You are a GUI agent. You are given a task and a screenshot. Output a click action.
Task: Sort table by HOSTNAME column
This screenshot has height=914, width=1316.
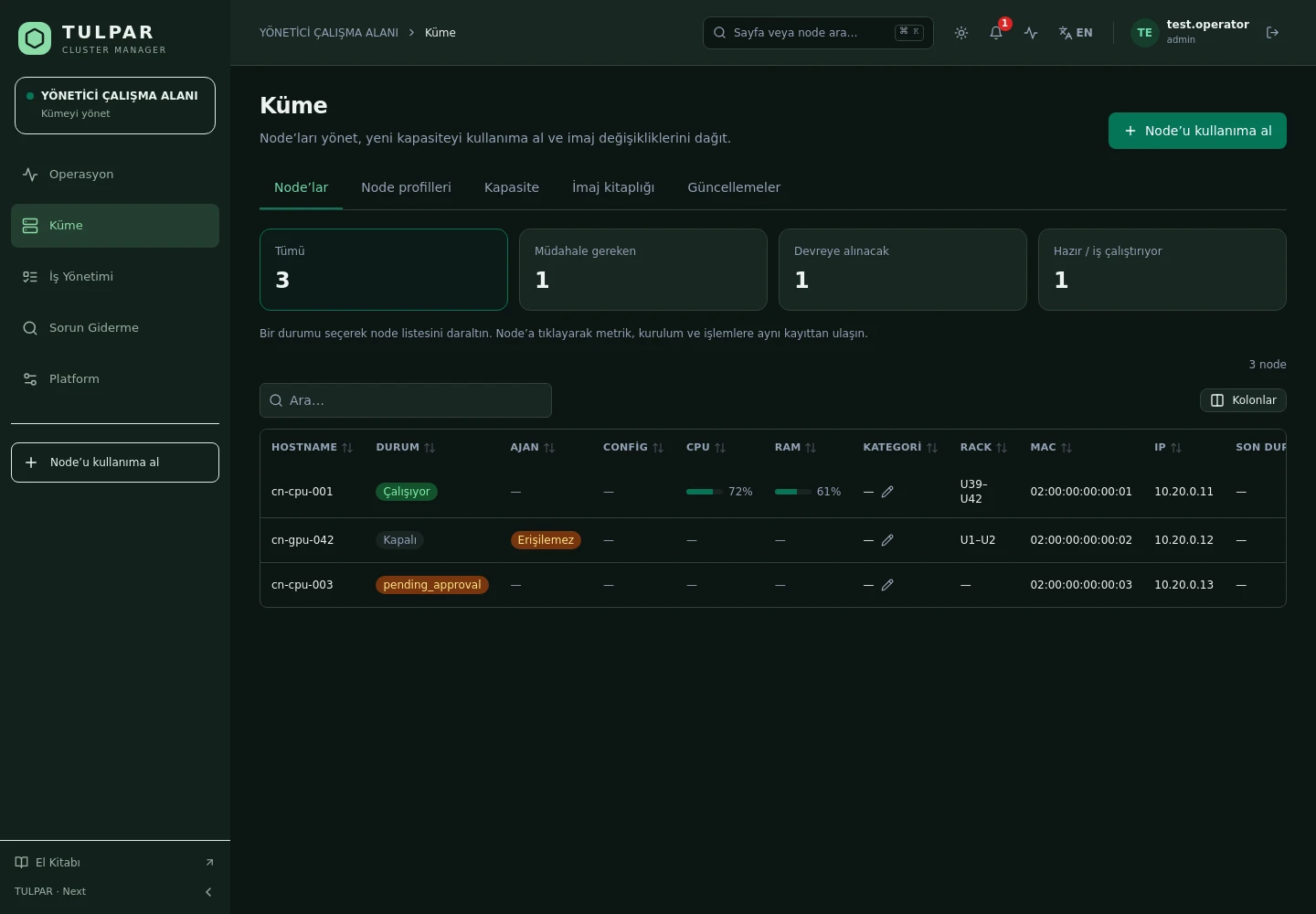(x=312, y=448)
